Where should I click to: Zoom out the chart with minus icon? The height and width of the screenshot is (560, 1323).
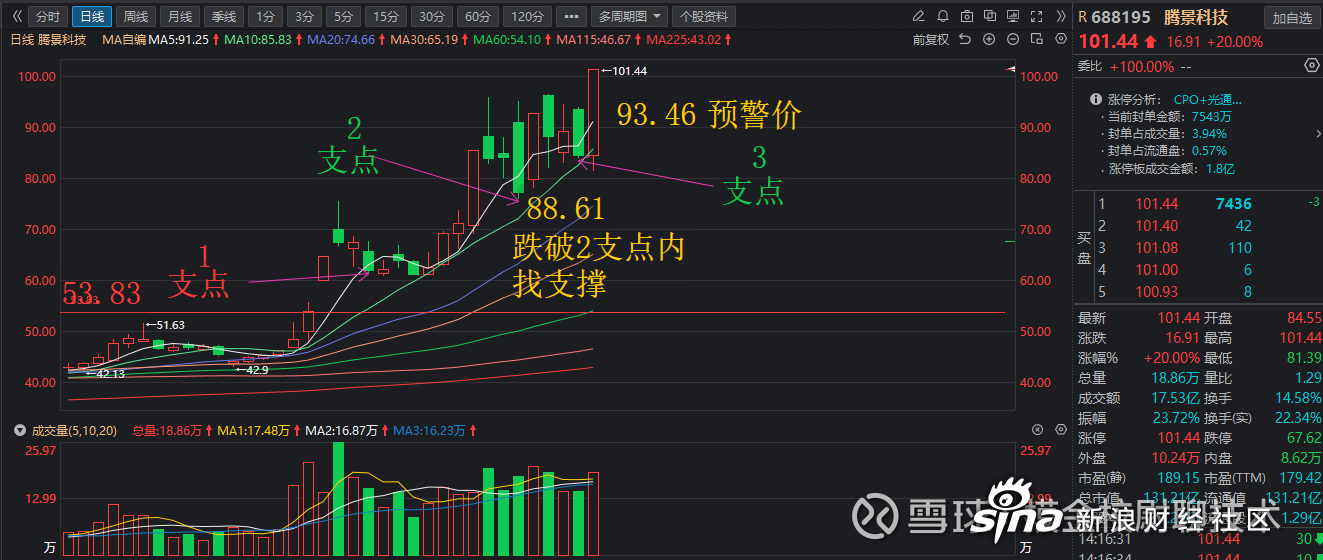(1012, 39)
